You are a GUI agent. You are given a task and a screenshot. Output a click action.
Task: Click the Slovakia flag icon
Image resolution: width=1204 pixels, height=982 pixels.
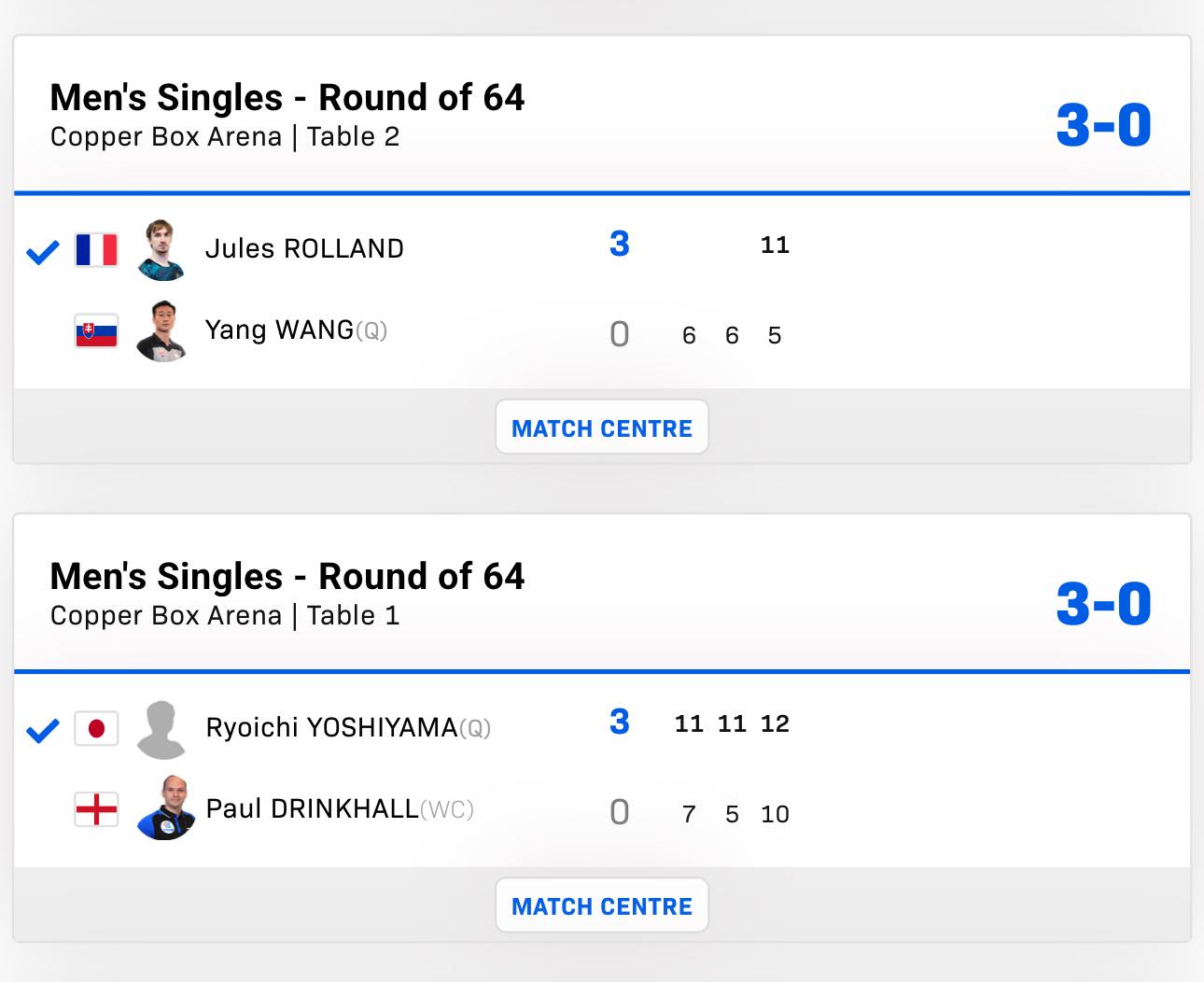coord(96,331)
